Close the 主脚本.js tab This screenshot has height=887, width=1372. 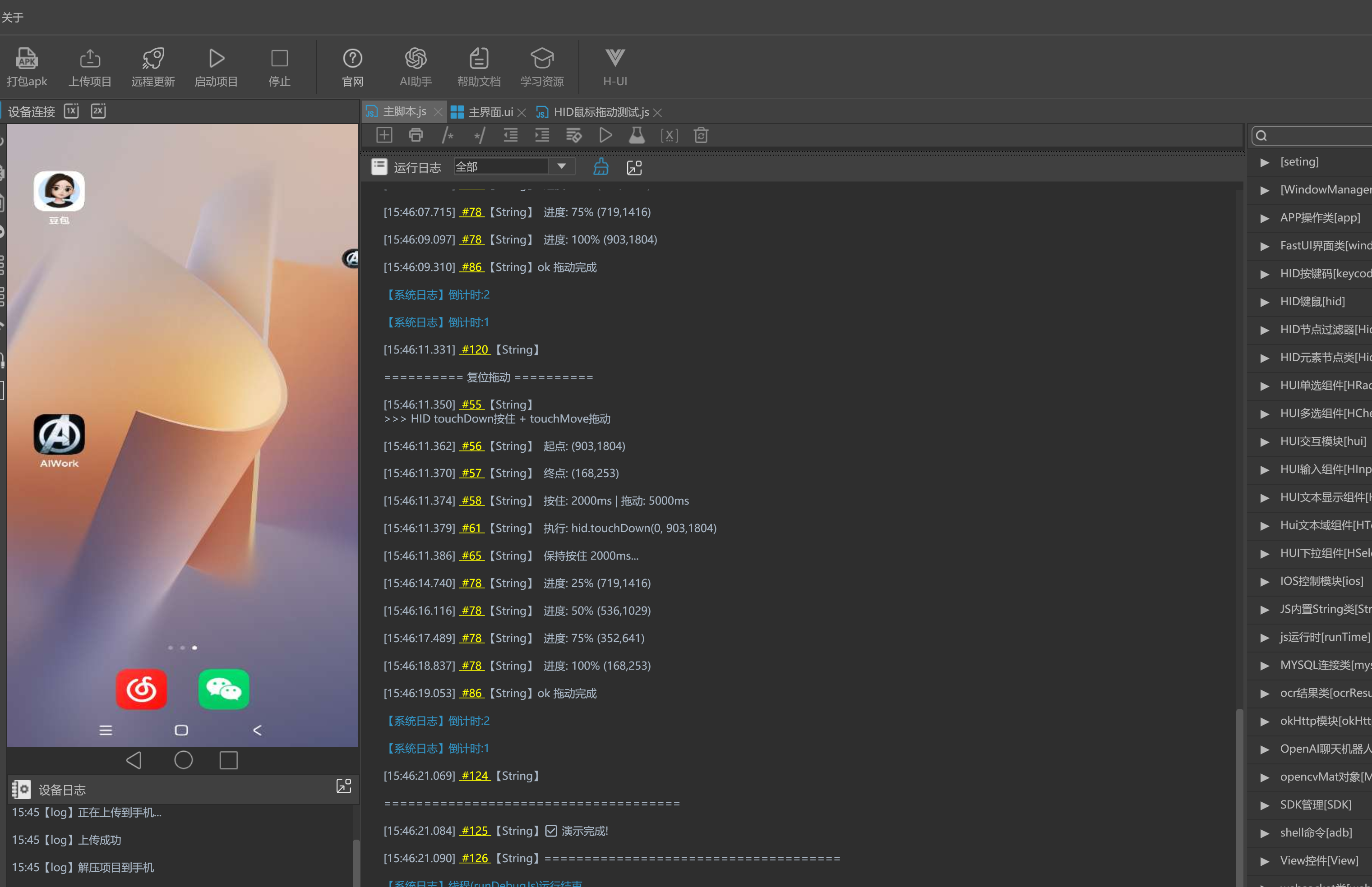[x=437, y=112]
